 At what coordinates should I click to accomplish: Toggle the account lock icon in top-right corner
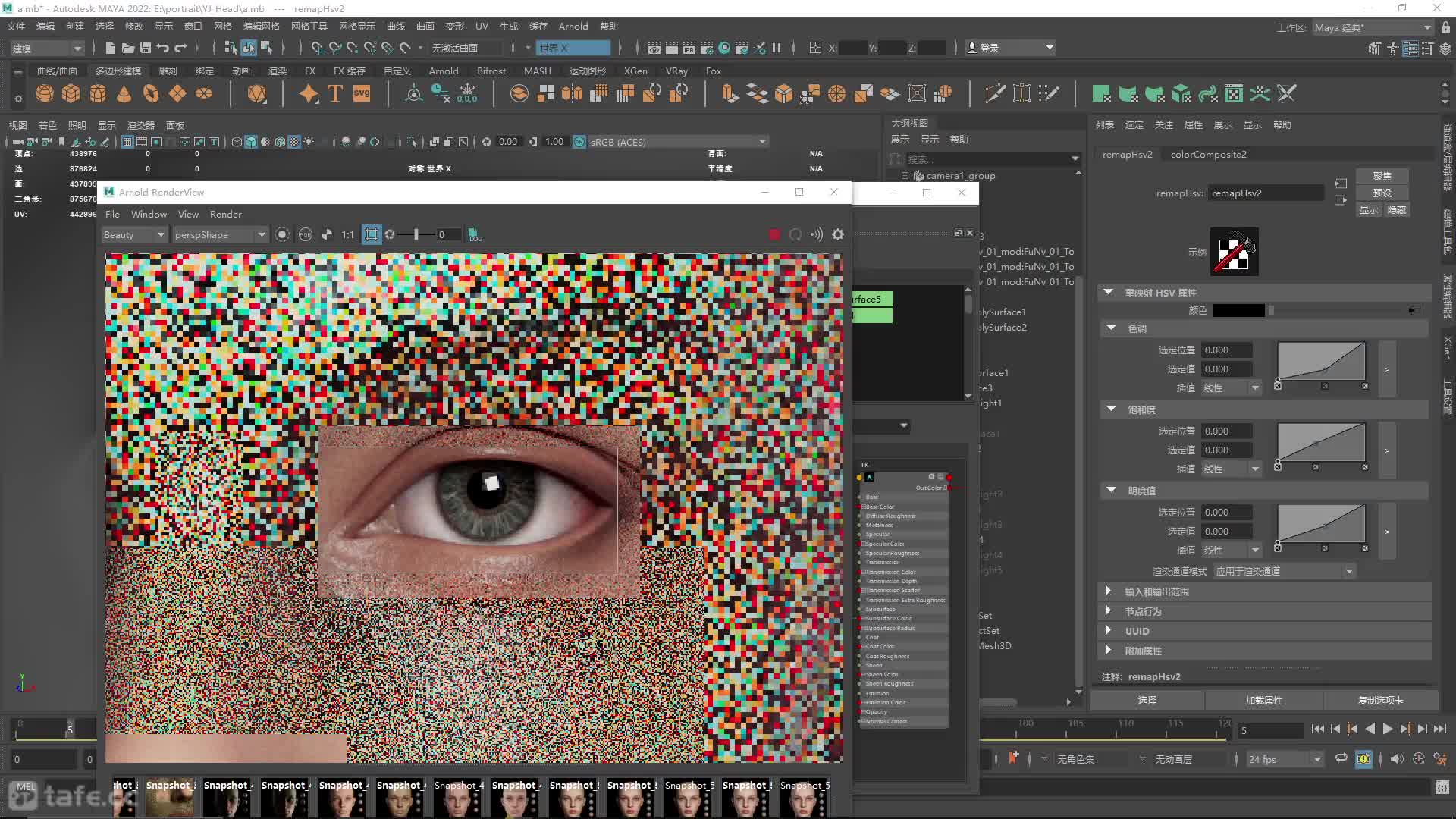click(x=1445, y=27)
